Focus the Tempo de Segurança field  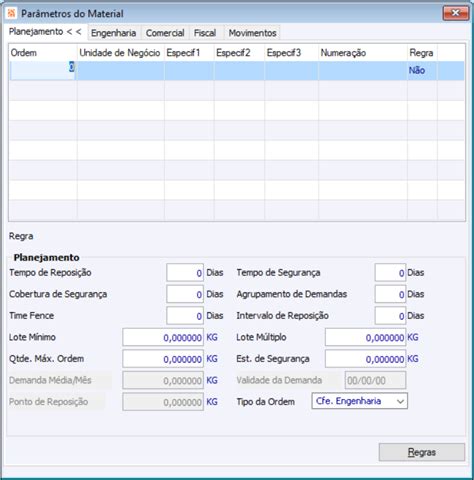[390, 273]
